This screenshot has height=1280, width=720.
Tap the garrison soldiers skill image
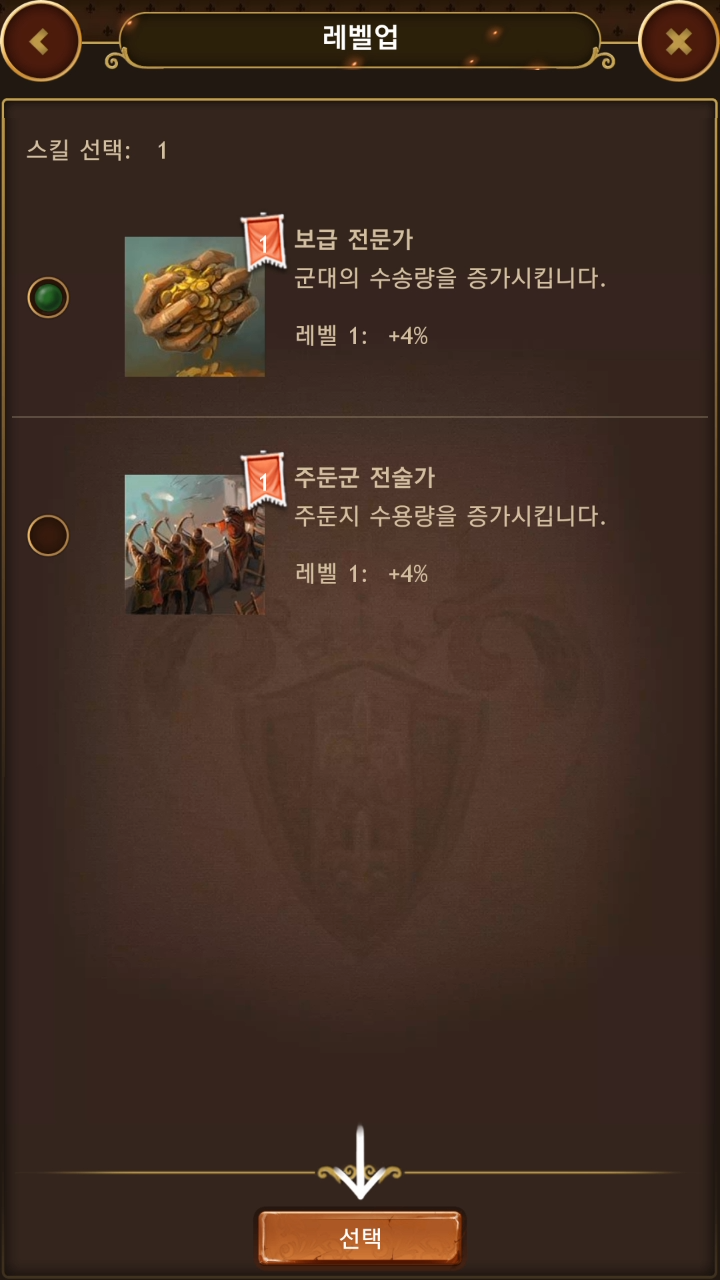click(x=195, y=545)
